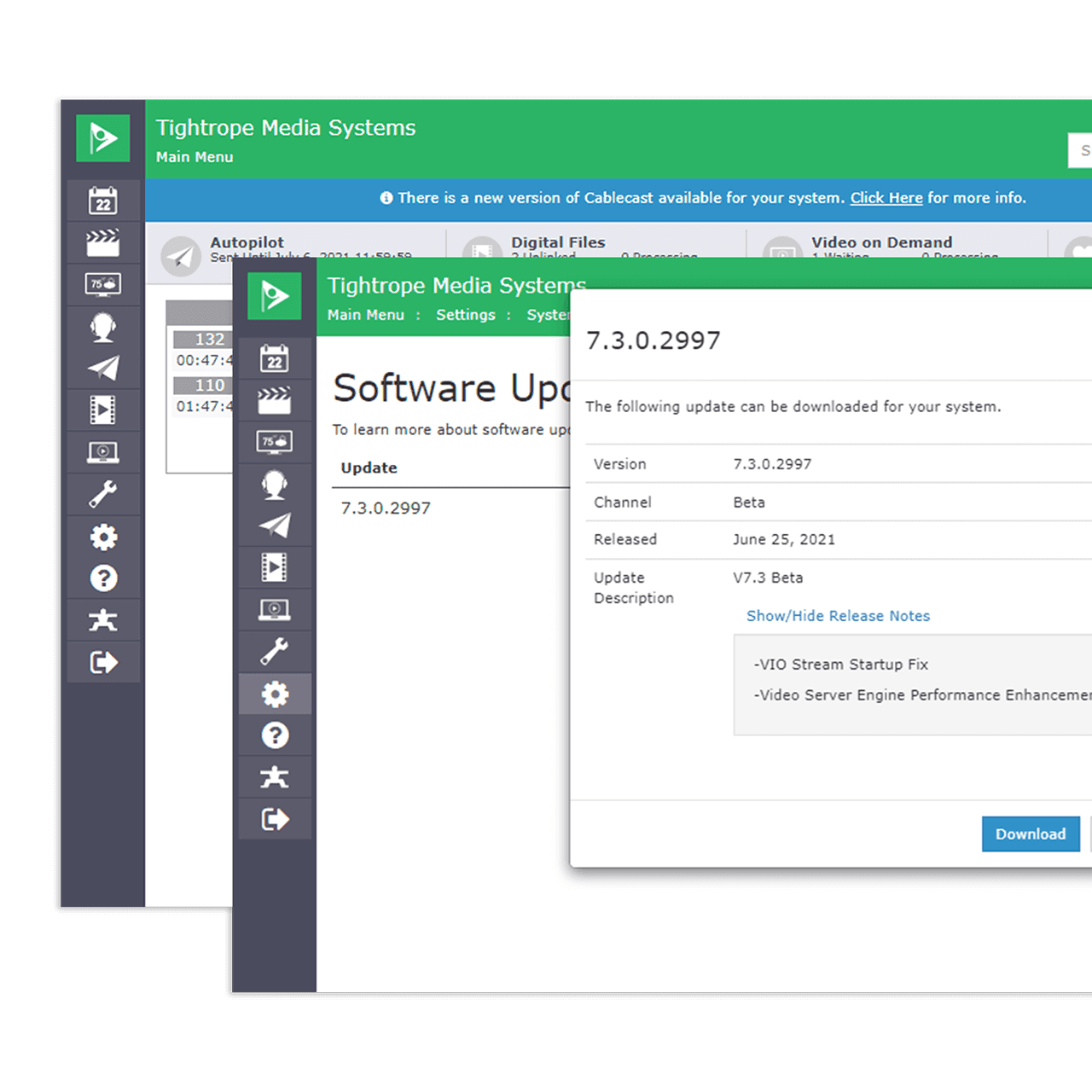Screen dimensions: 1092x1092
Task: Open the headset icon in front window sidebar
Action: 275,485
